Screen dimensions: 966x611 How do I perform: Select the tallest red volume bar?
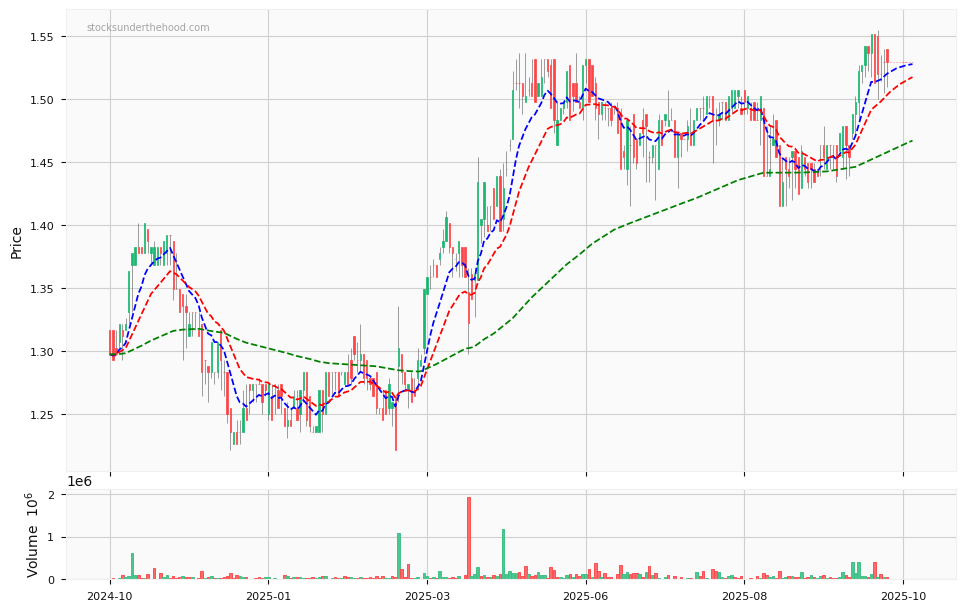tap(468, 538)
